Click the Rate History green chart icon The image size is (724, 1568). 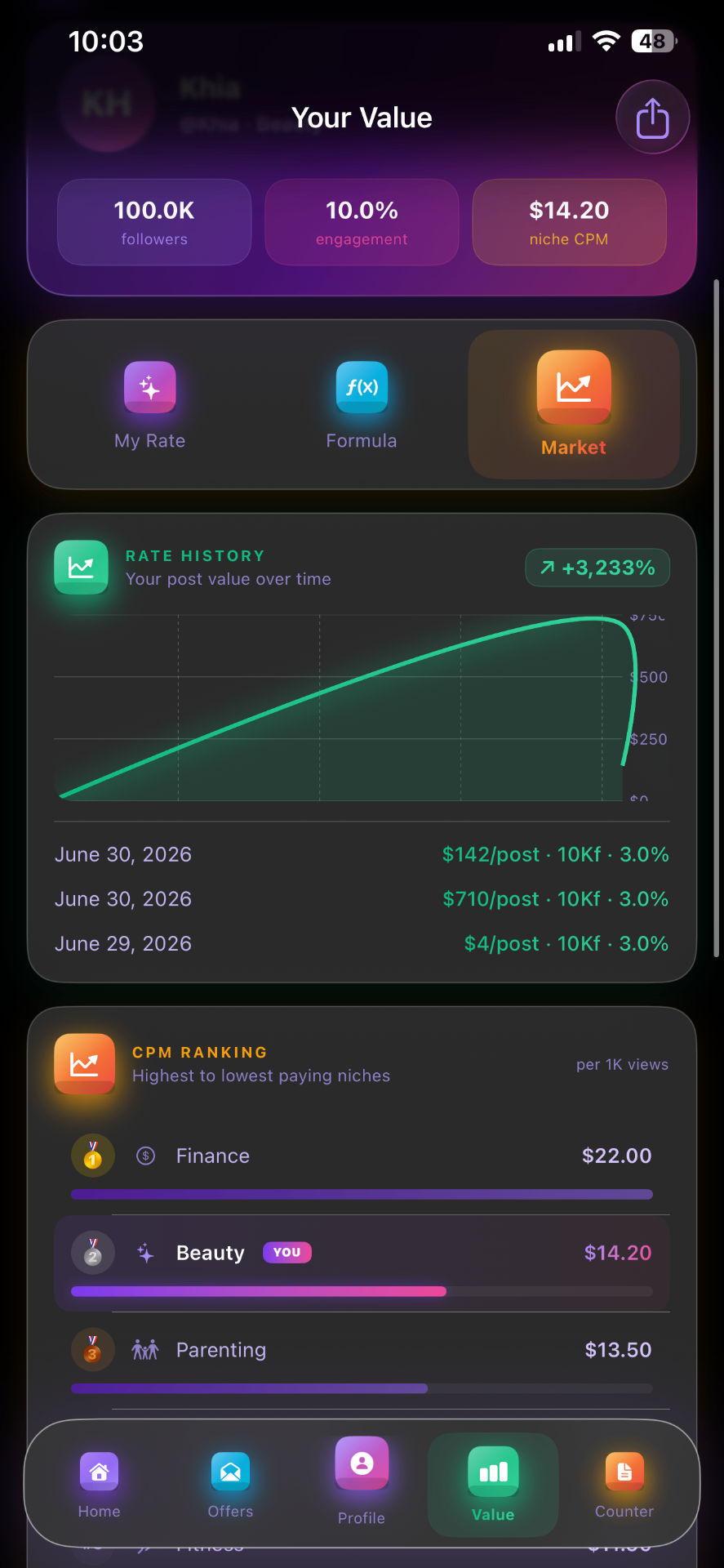point(81,567)
